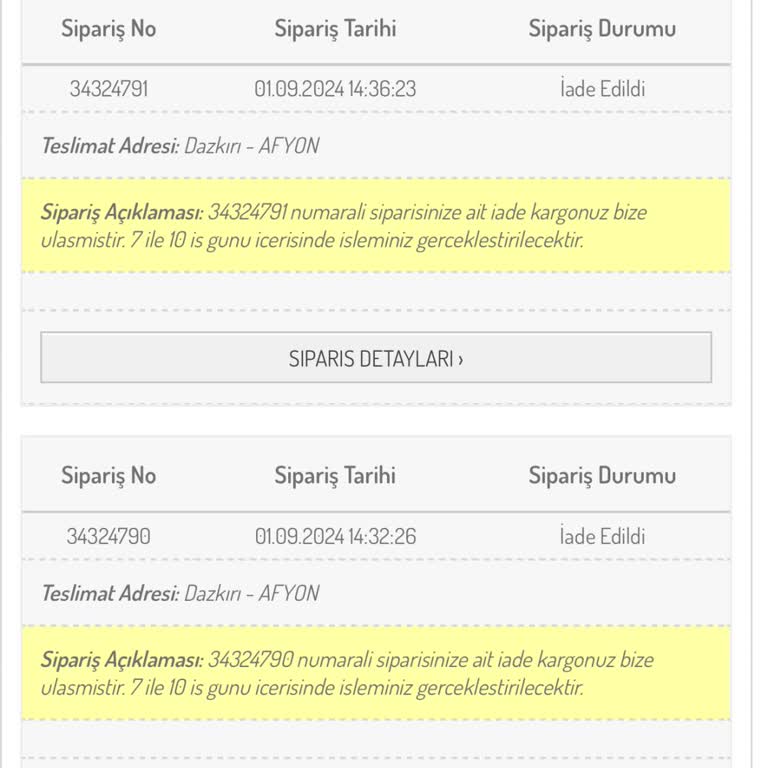This screenshot has height=768, width=768.
Task: Click Teslimat Adresi label under order 34324790
Action: 110,593
